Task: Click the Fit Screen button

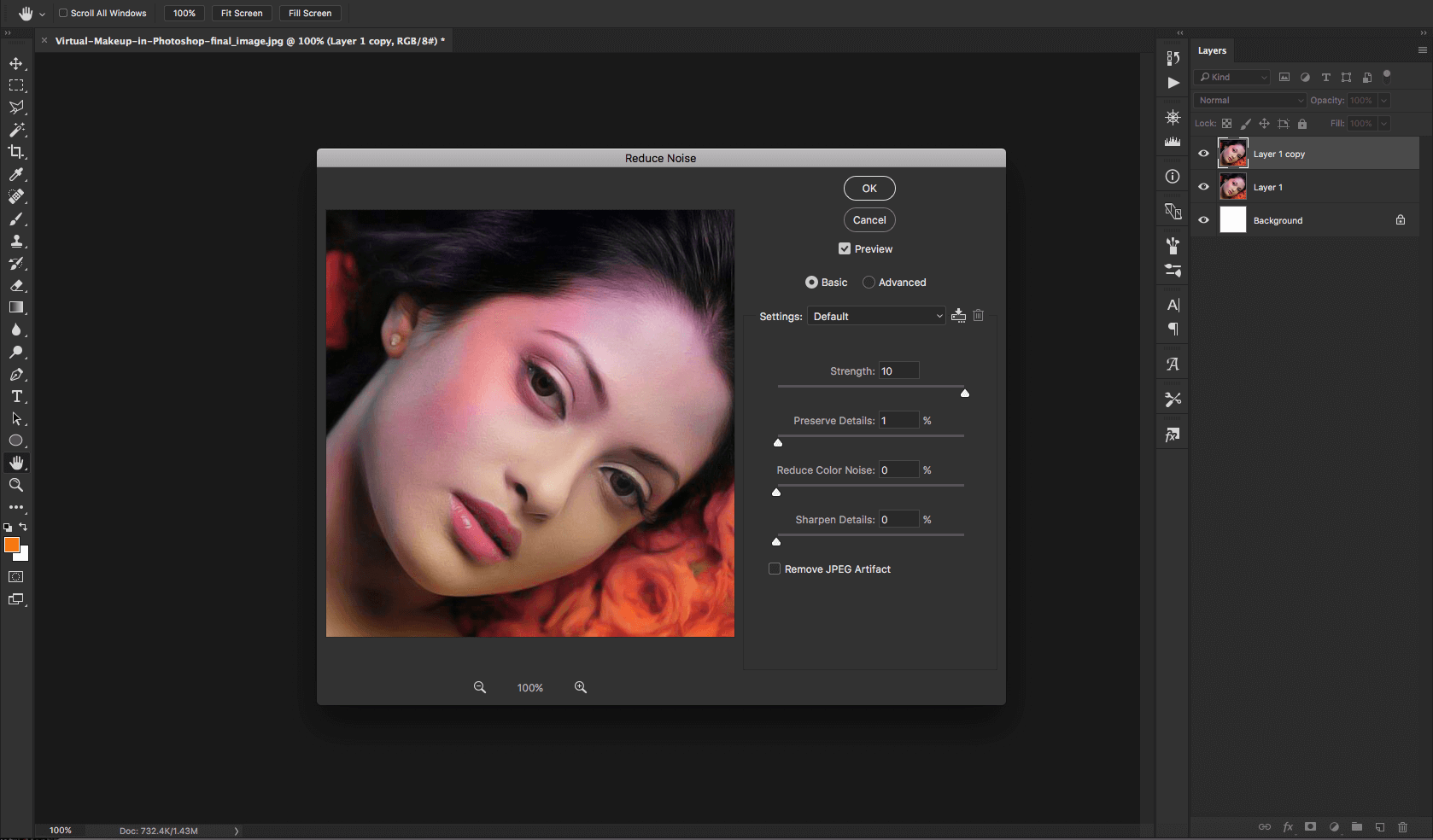Action: tap(242, 14)
